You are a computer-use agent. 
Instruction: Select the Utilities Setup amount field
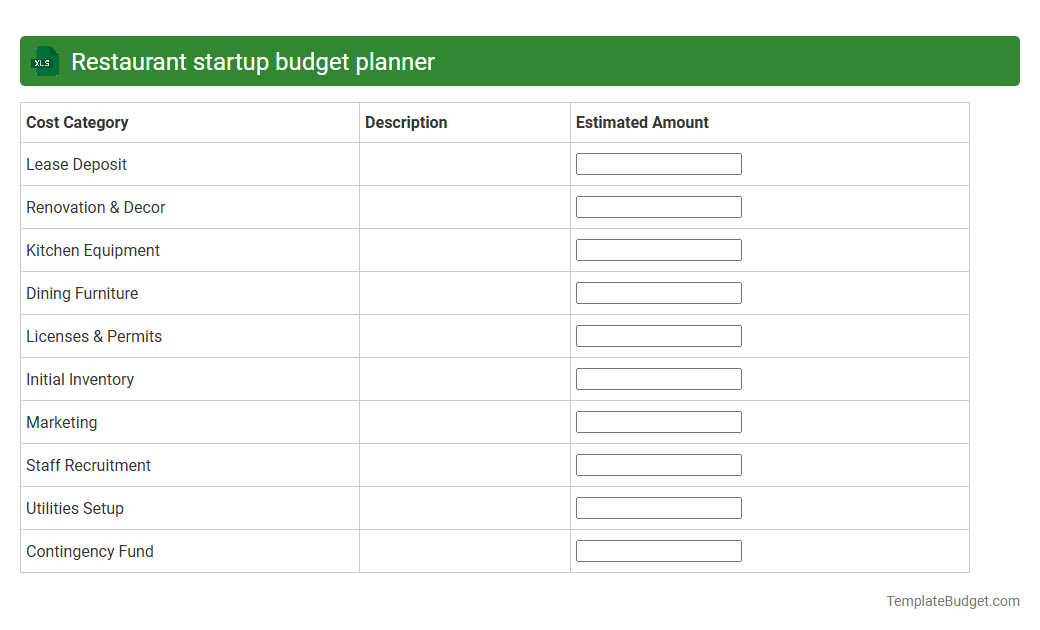click(658, 507)
